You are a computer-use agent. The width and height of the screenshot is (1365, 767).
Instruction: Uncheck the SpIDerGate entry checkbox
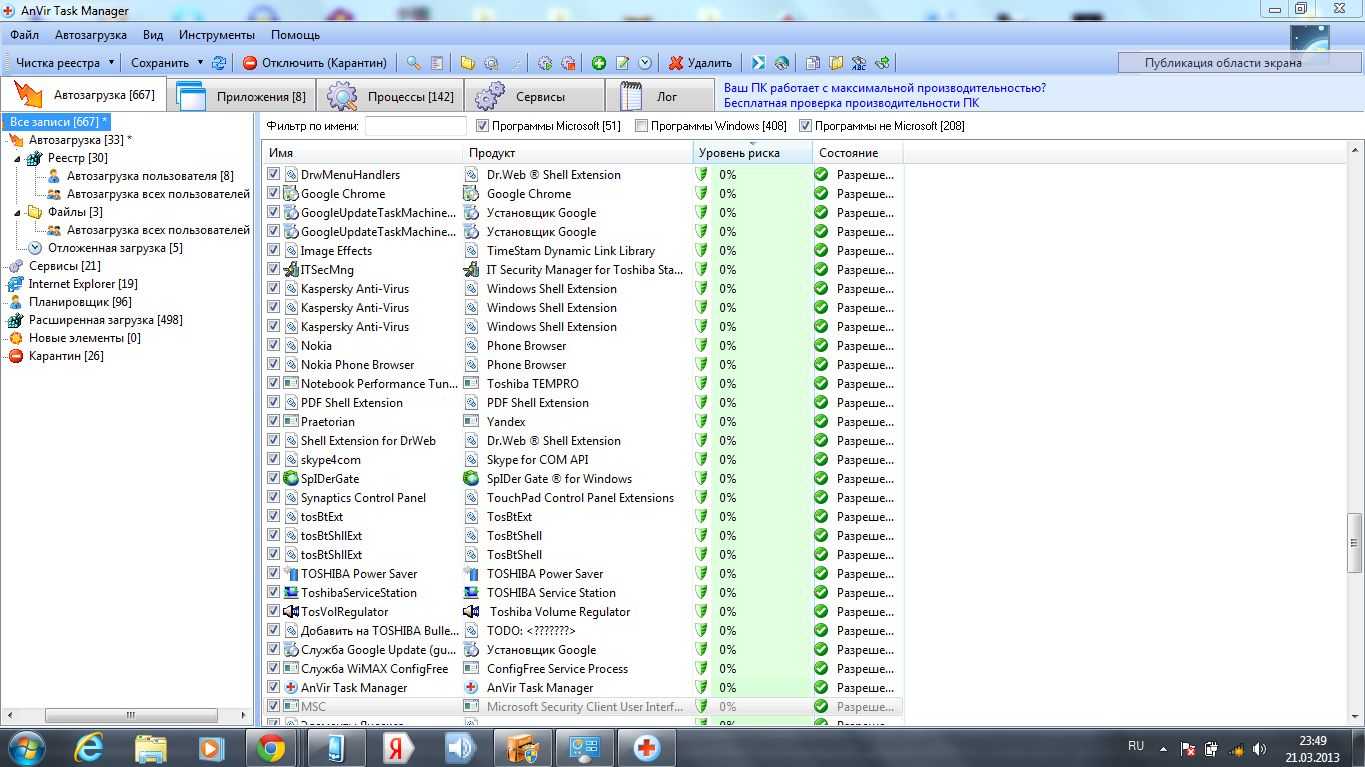click(x=273, y=478)
